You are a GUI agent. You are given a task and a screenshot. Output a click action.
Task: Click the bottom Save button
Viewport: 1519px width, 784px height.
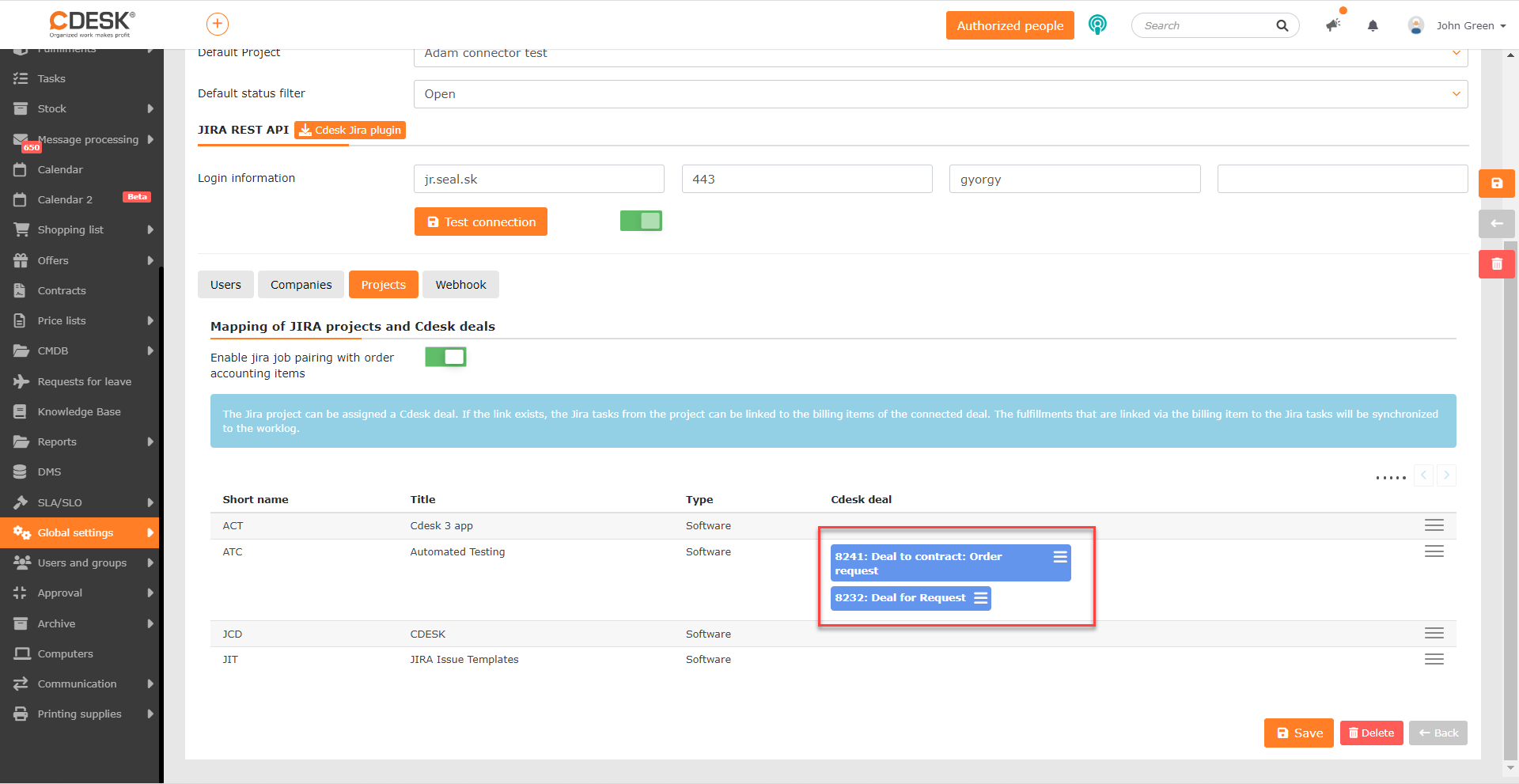pyautogui.click(x=1299, y=733)
